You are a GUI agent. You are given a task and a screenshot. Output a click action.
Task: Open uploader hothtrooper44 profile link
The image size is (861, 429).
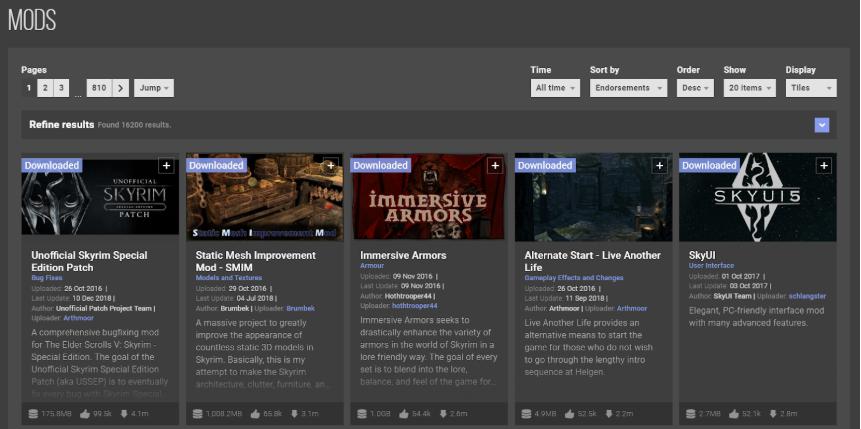pyautogui.click(x=415, y=306)
